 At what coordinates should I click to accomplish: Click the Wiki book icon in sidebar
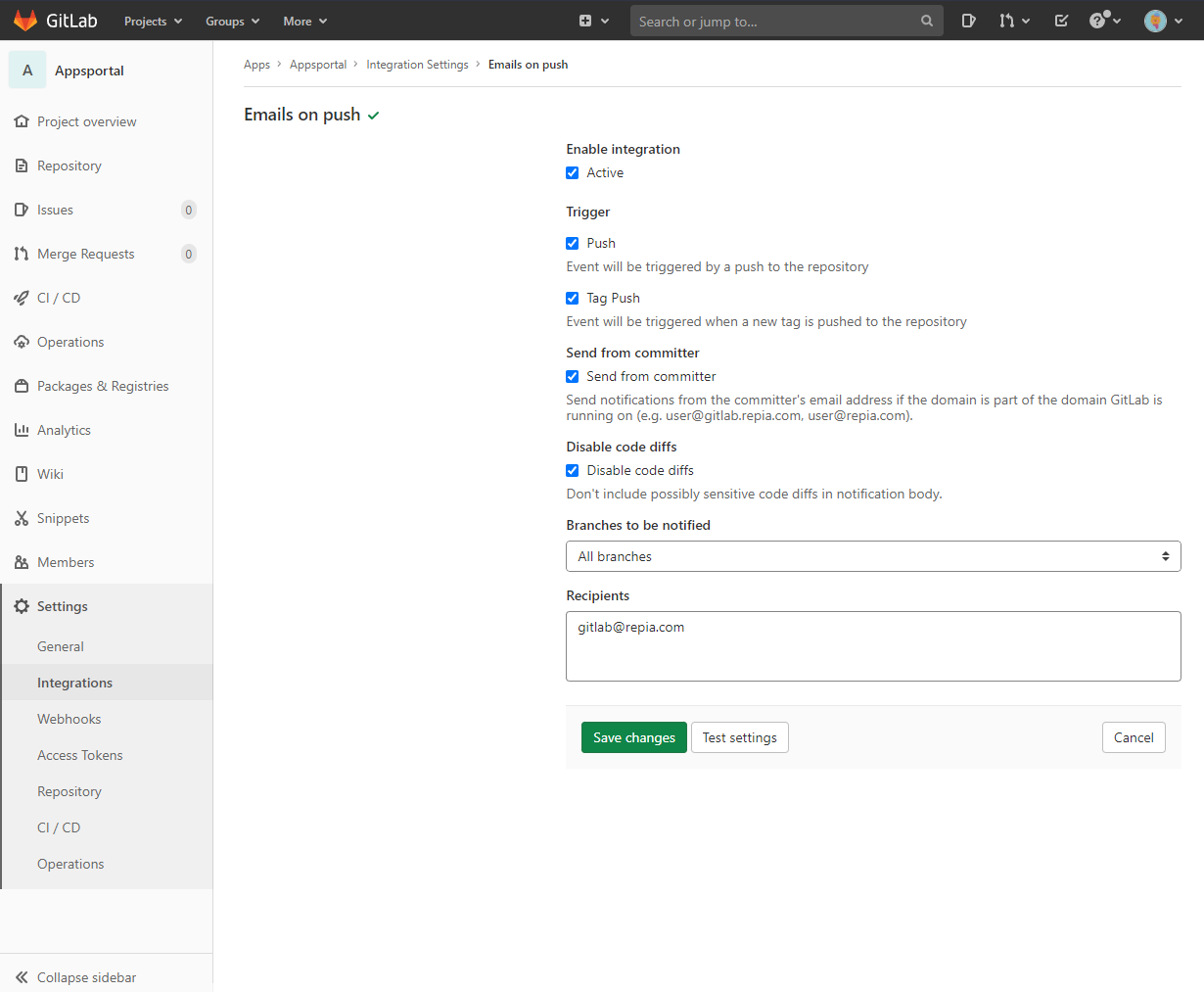(x=22, y=474)
